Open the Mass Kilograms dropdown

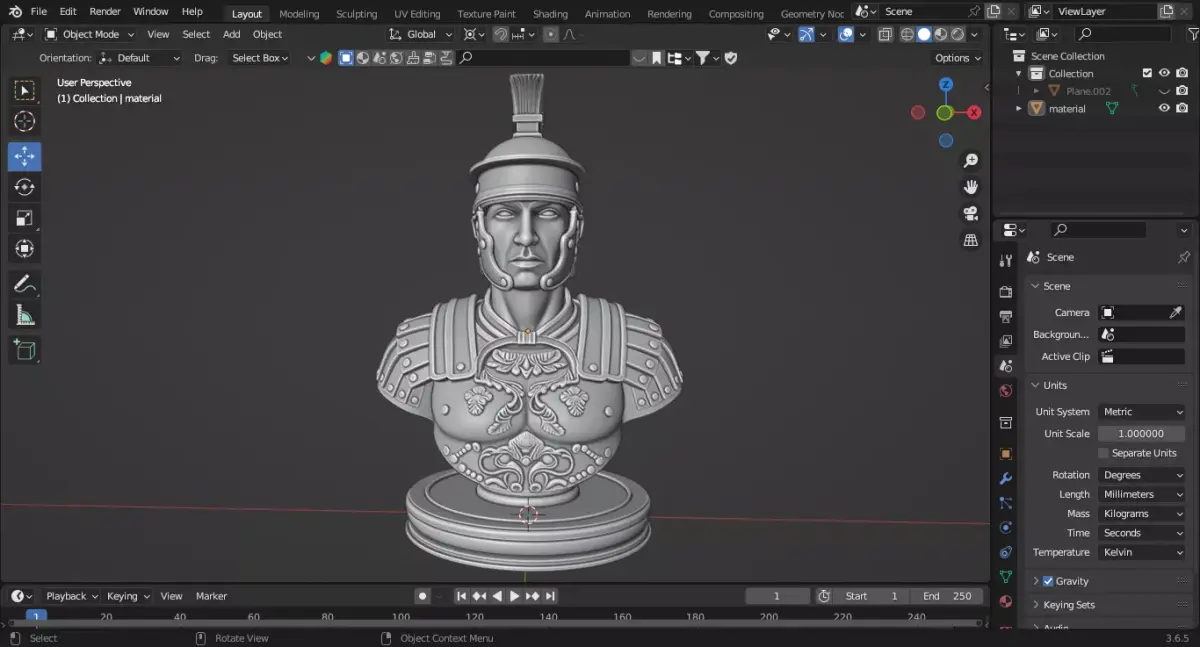point(1142,514)
